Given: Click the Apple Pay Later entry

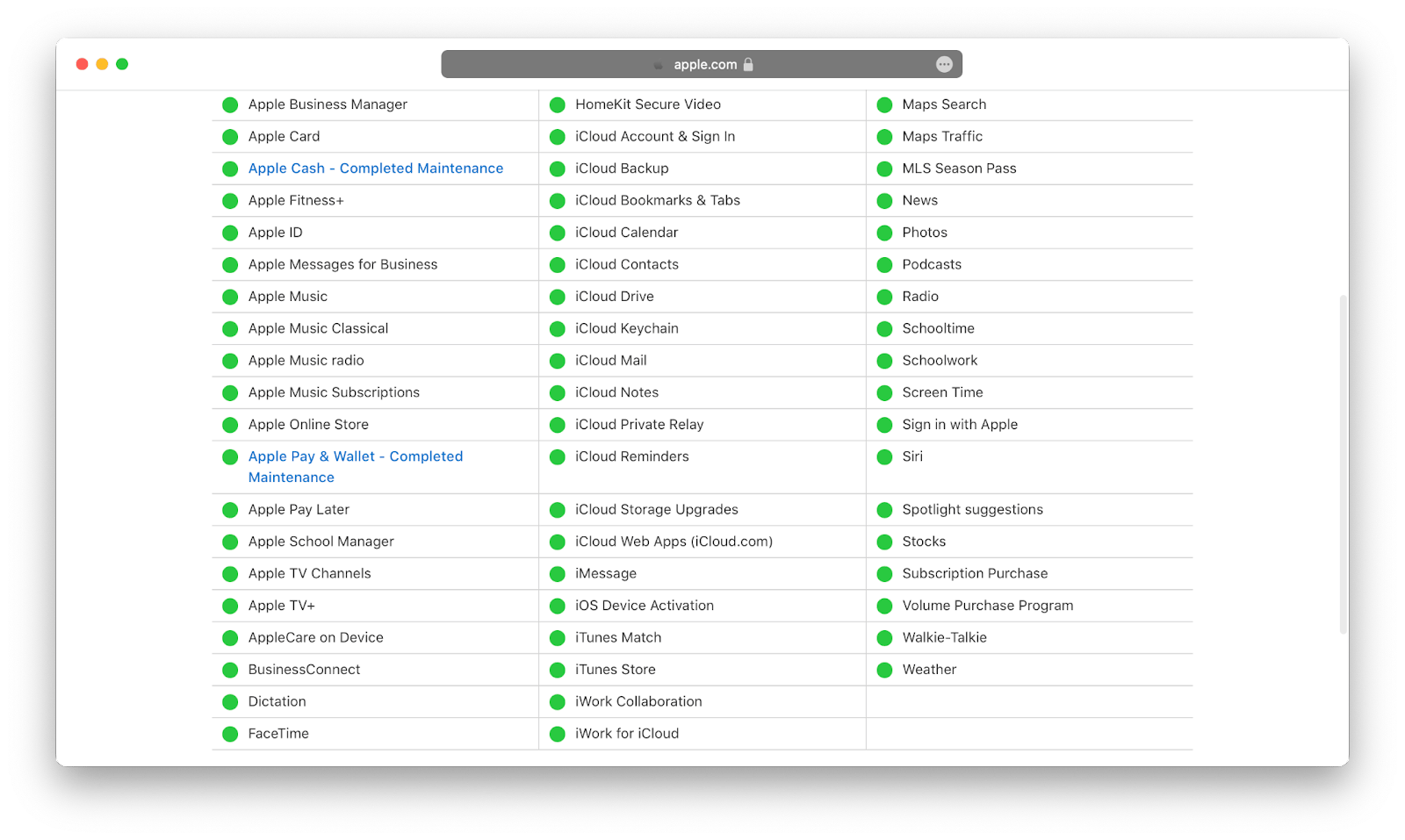Looking at the screenshot, I should click(x=299, y=509).
